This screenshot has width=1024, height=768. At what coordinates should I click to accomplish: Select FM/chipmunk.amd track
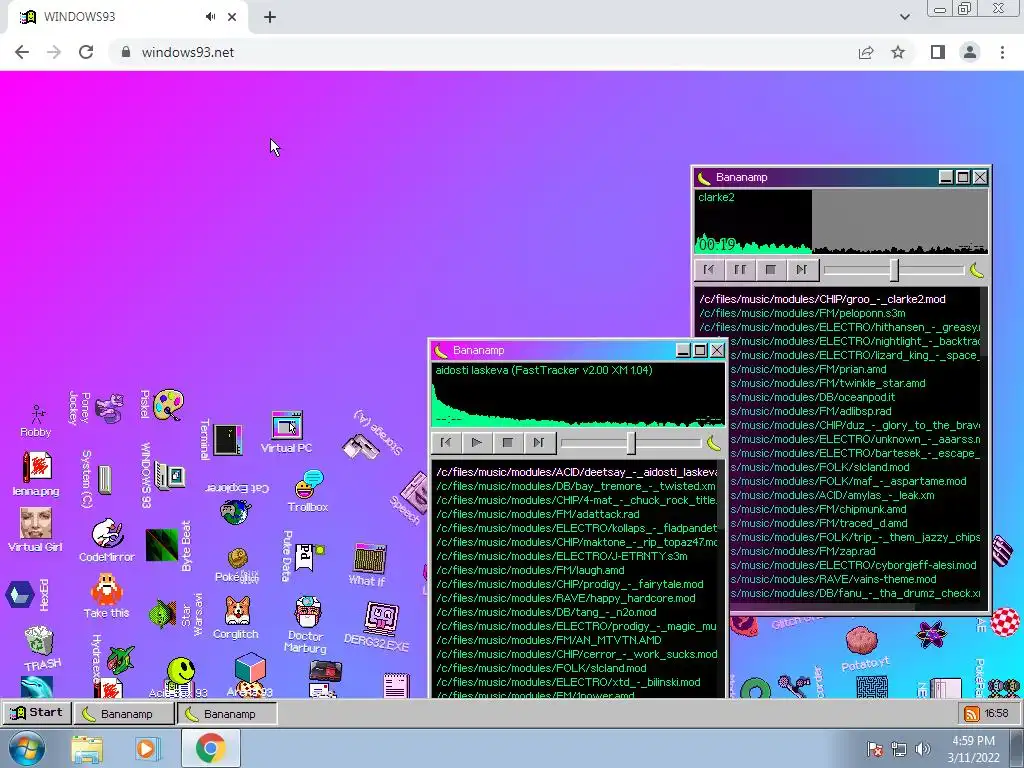click(x=855, y=509)
